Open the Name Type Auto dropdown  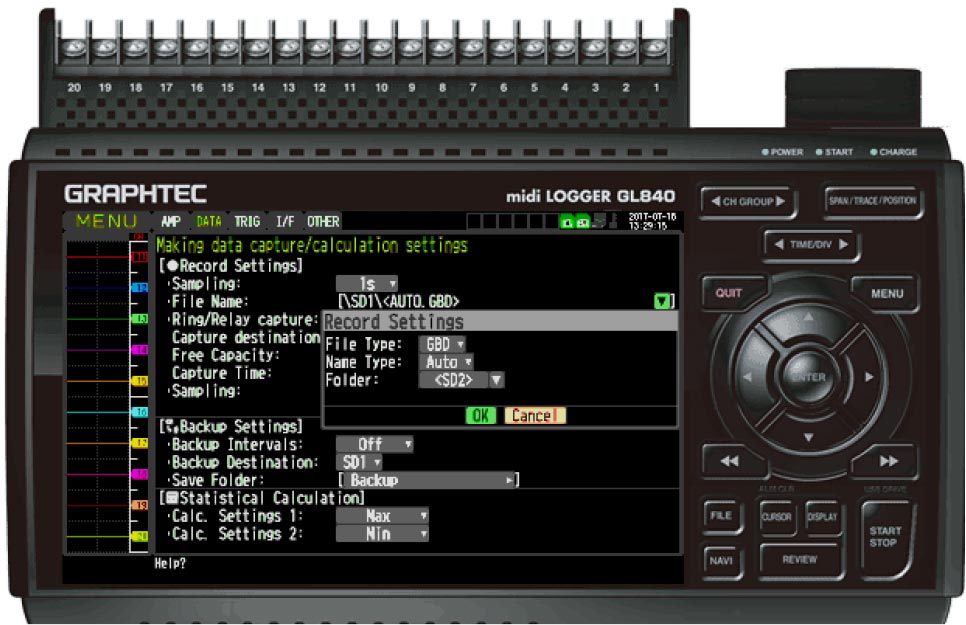coord(446,362)
